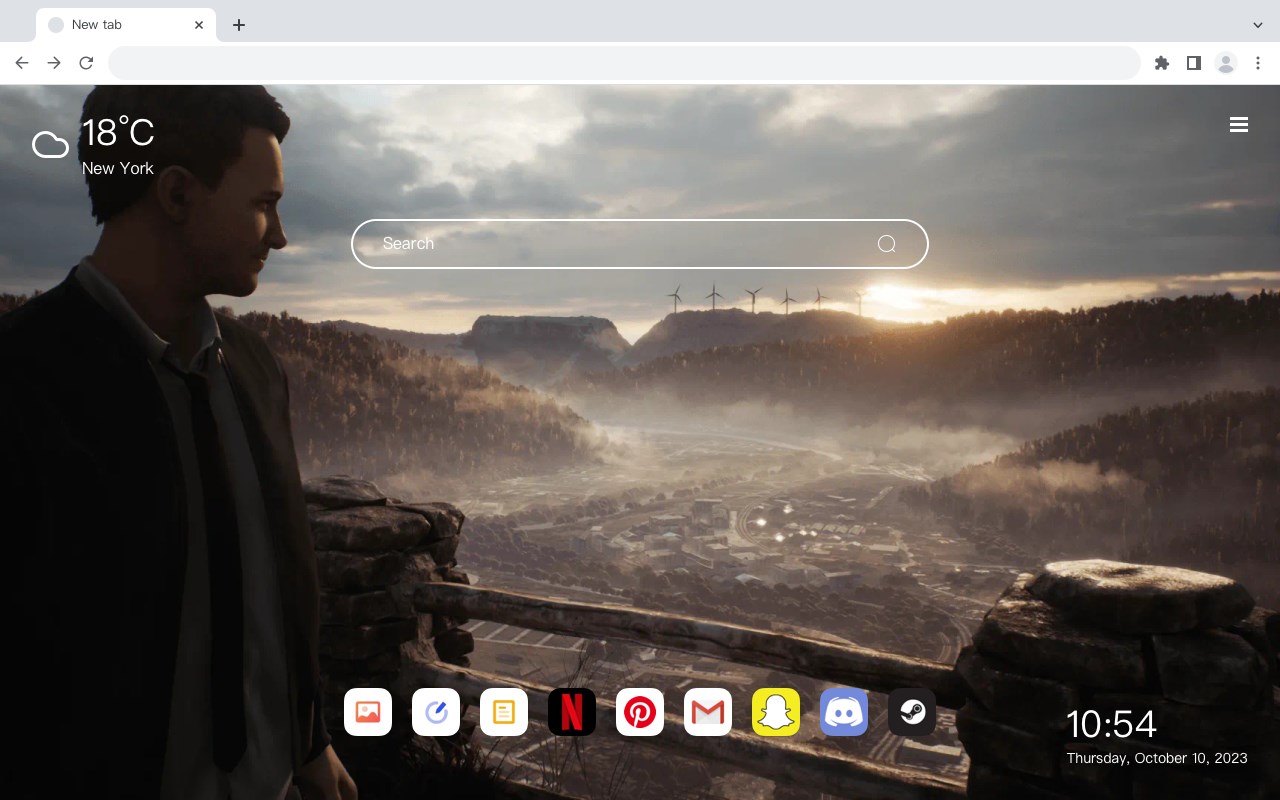Click the 10:54 clock display
1280x800 pixels.
coord(1111,724)
